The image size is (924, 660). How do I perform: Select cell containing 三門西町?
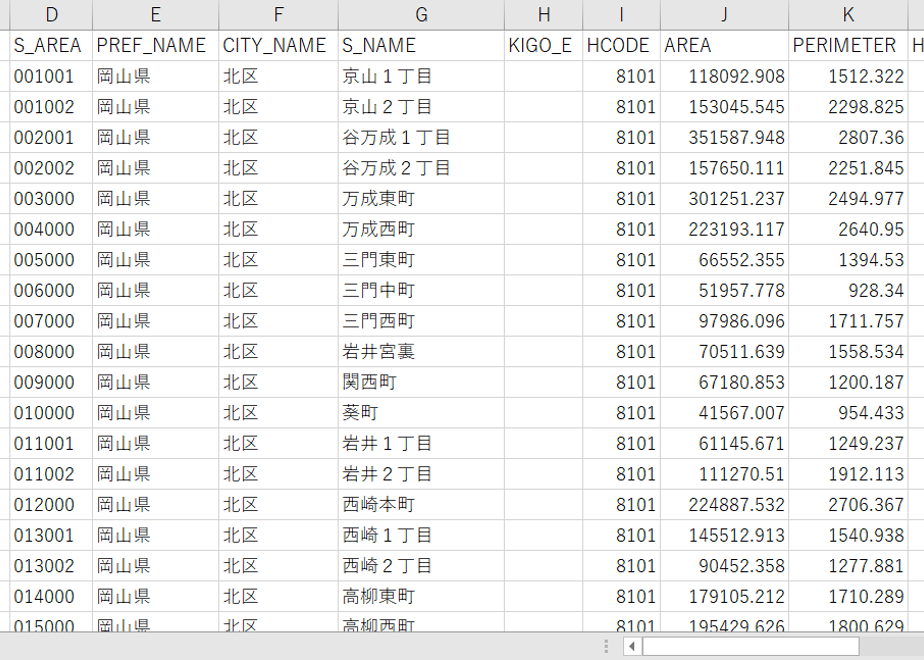pyautogui.click(x=421, y=321)
